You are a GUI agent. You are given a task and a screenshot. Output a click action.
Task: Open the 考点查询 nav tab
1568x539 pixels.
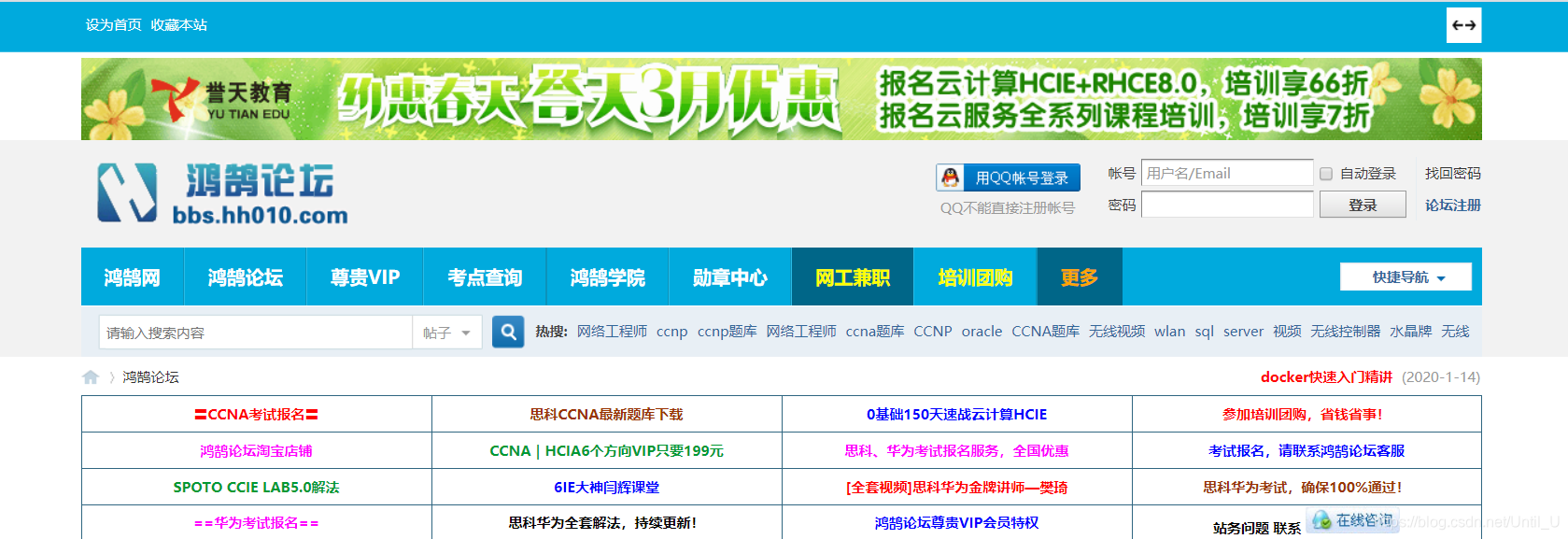click(485, 277)
